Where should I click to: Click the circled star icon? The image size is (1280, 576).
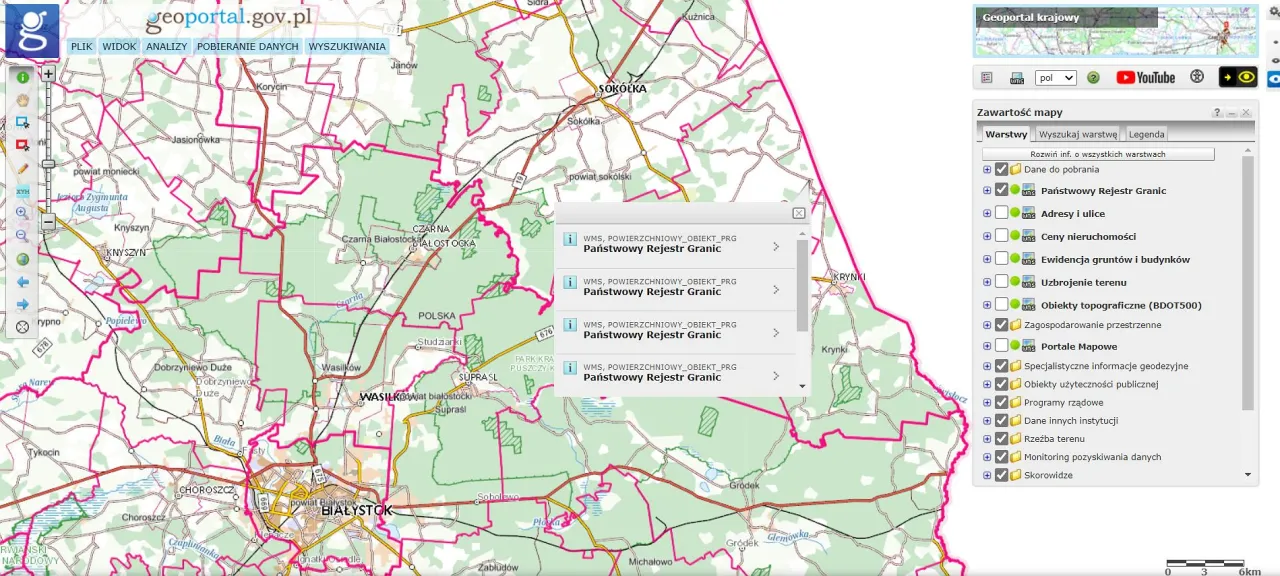(x=1197, y=77)
